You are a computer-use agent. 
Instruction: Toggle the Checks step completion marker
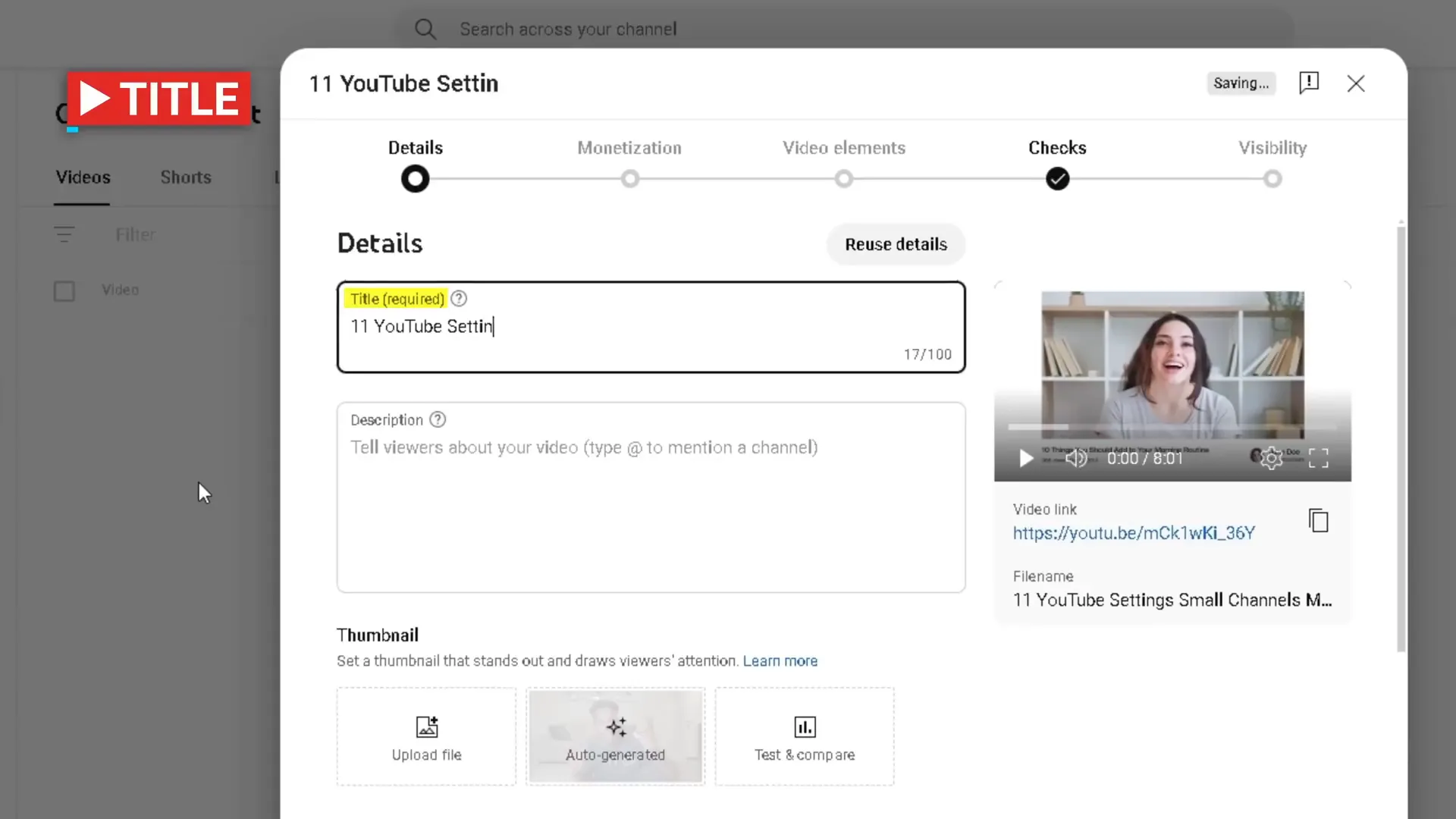(1057, 179)
